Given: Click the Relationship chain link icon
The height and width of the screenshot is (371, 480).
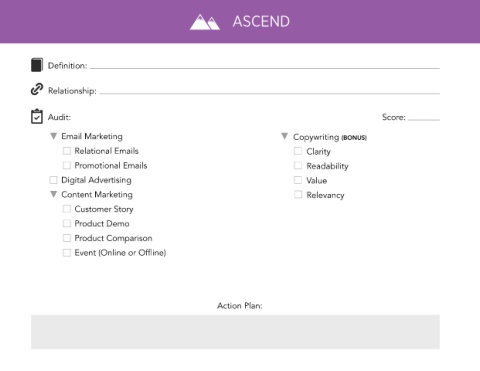Looking at the screenshot, I should [x=37, y=89].
